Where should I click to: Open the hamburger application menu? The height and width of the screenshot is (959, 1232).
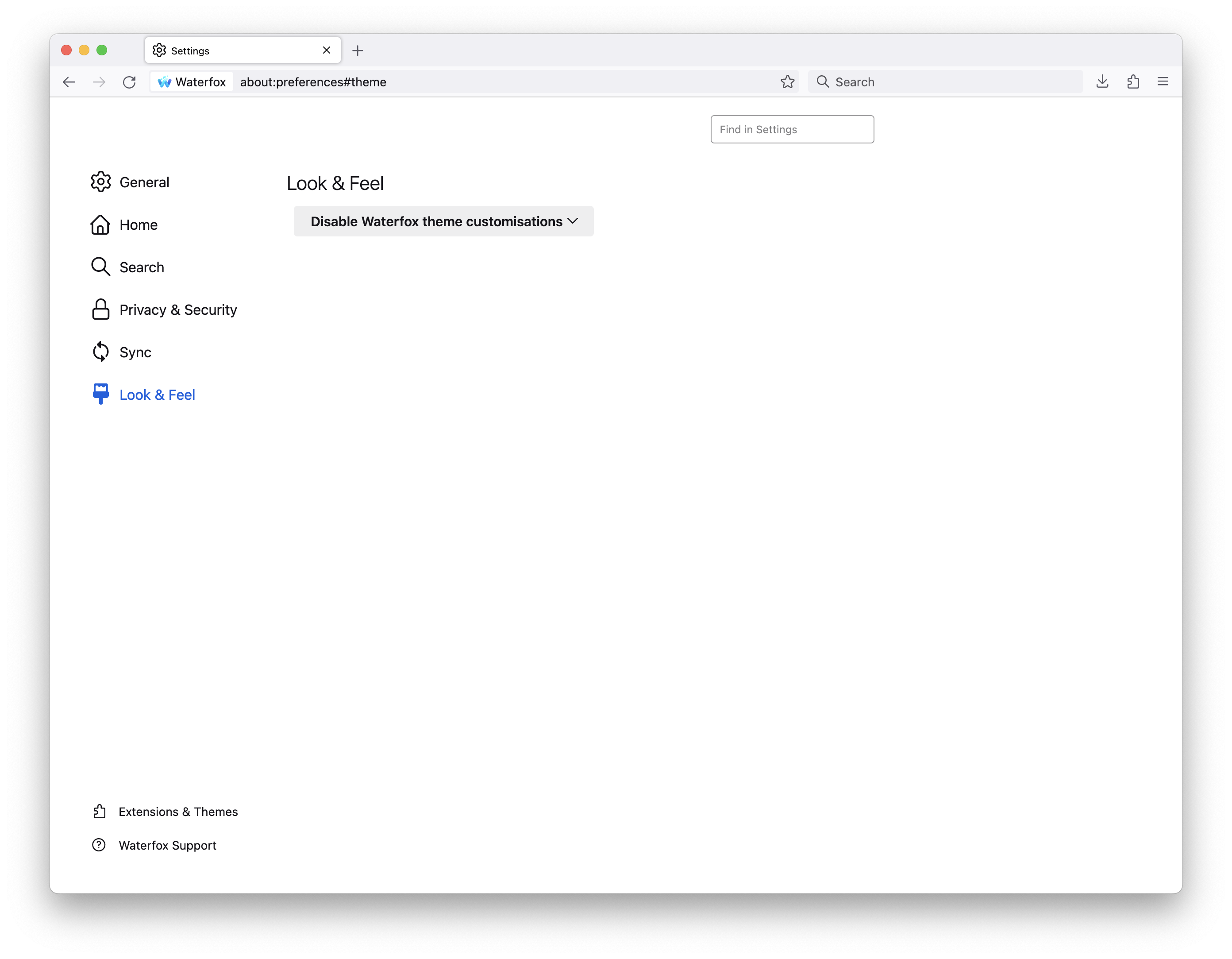pyautogui.click(x=1163, y=82)
